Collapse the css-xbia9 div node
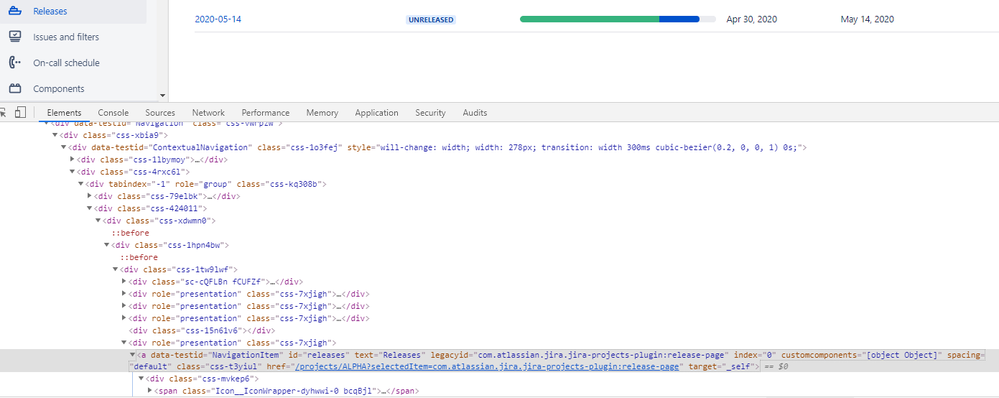The height and width of the screenshot is (398, 999). tap(55, 135)
